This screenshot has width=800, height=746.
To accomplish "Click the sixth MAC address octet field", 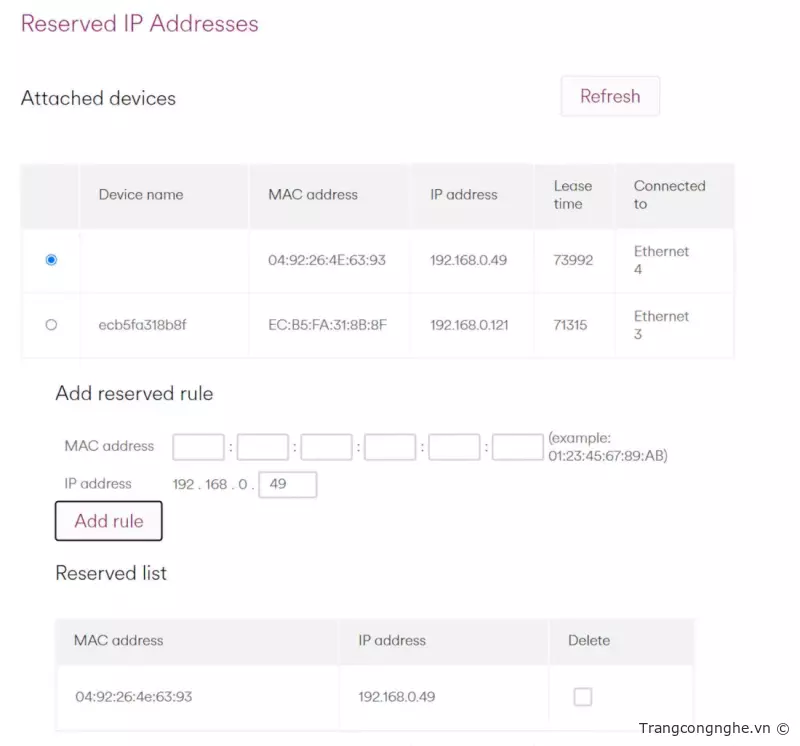I will [x=518, y=447].
